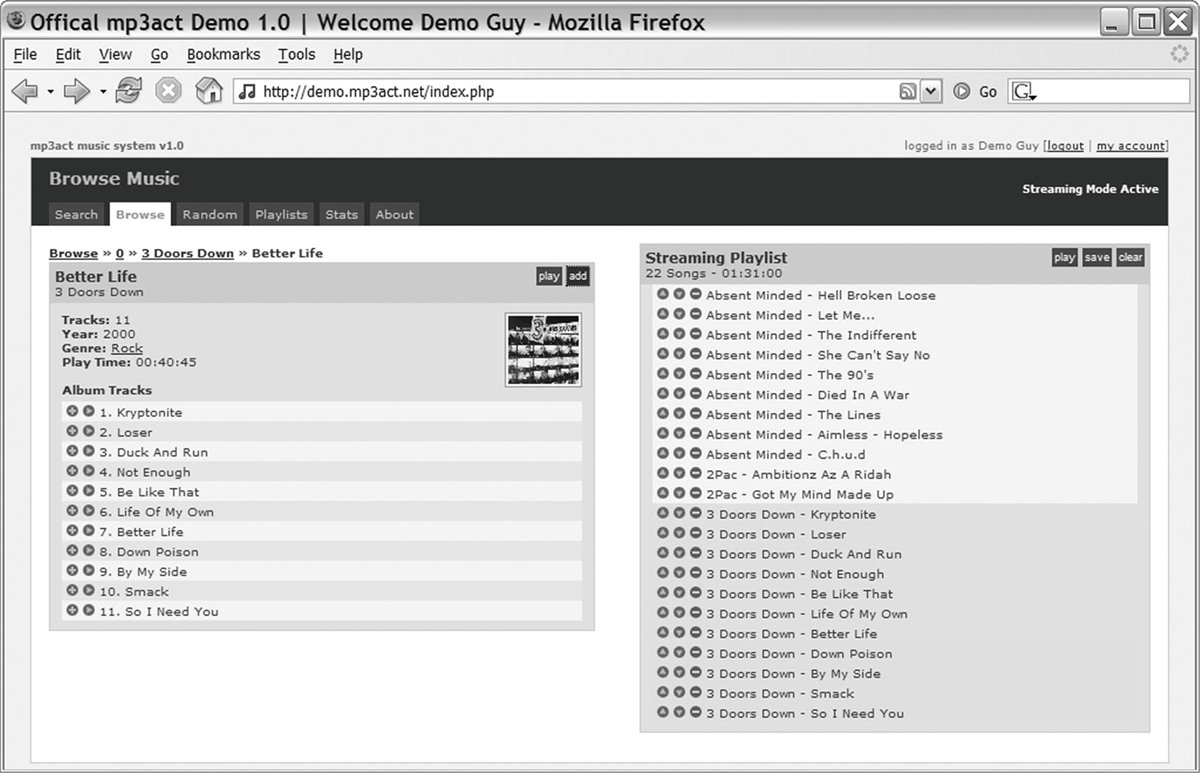The height and width of the screenshot is (773, 1200).
Task: Click the Rock genre link
Action: [127, 348]
